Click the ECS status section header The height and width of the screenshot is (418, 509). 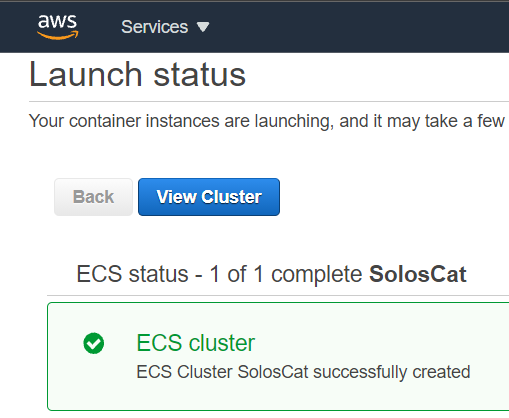click(271, 274)
